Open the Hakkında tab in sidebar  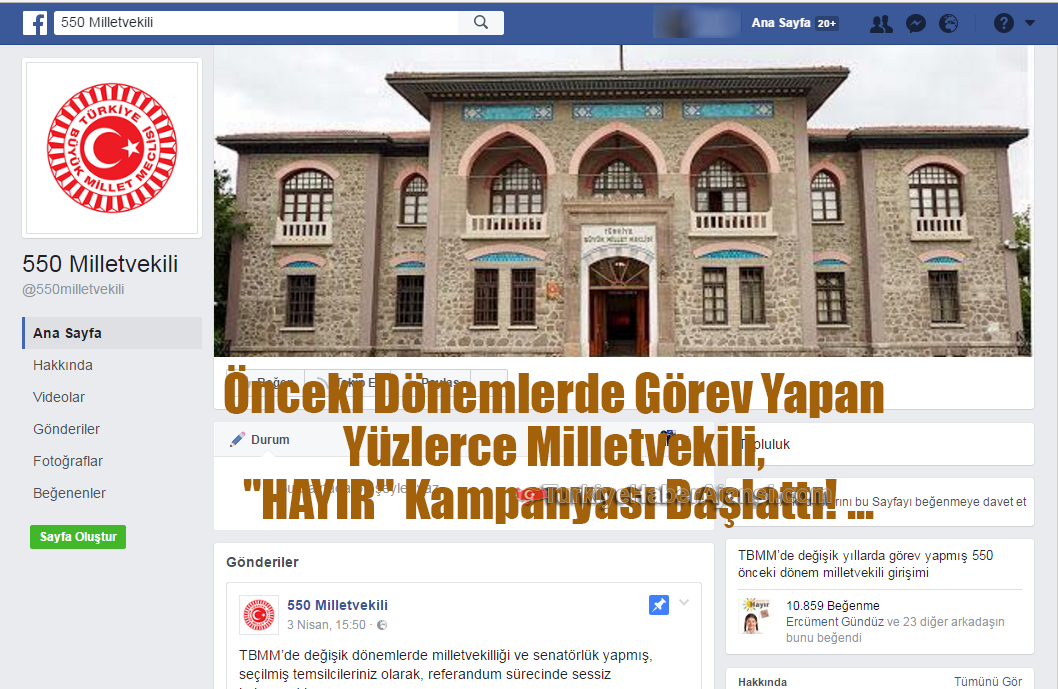(63, 365)
